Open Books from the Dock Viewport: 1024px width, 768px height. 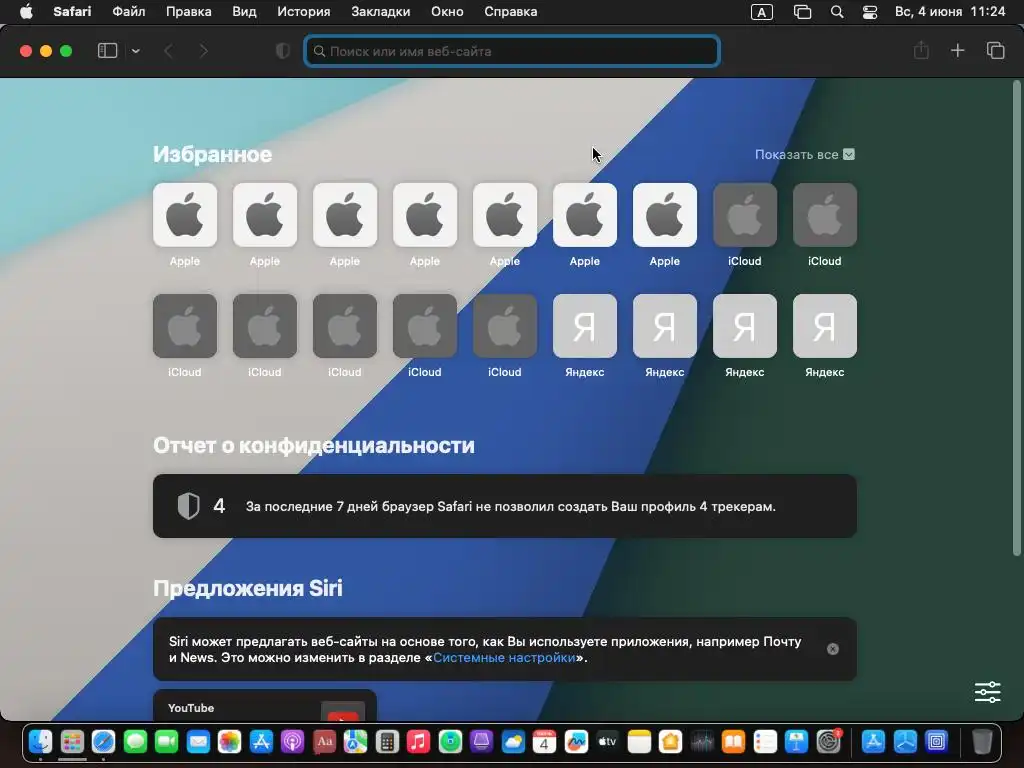coord(733,742)
